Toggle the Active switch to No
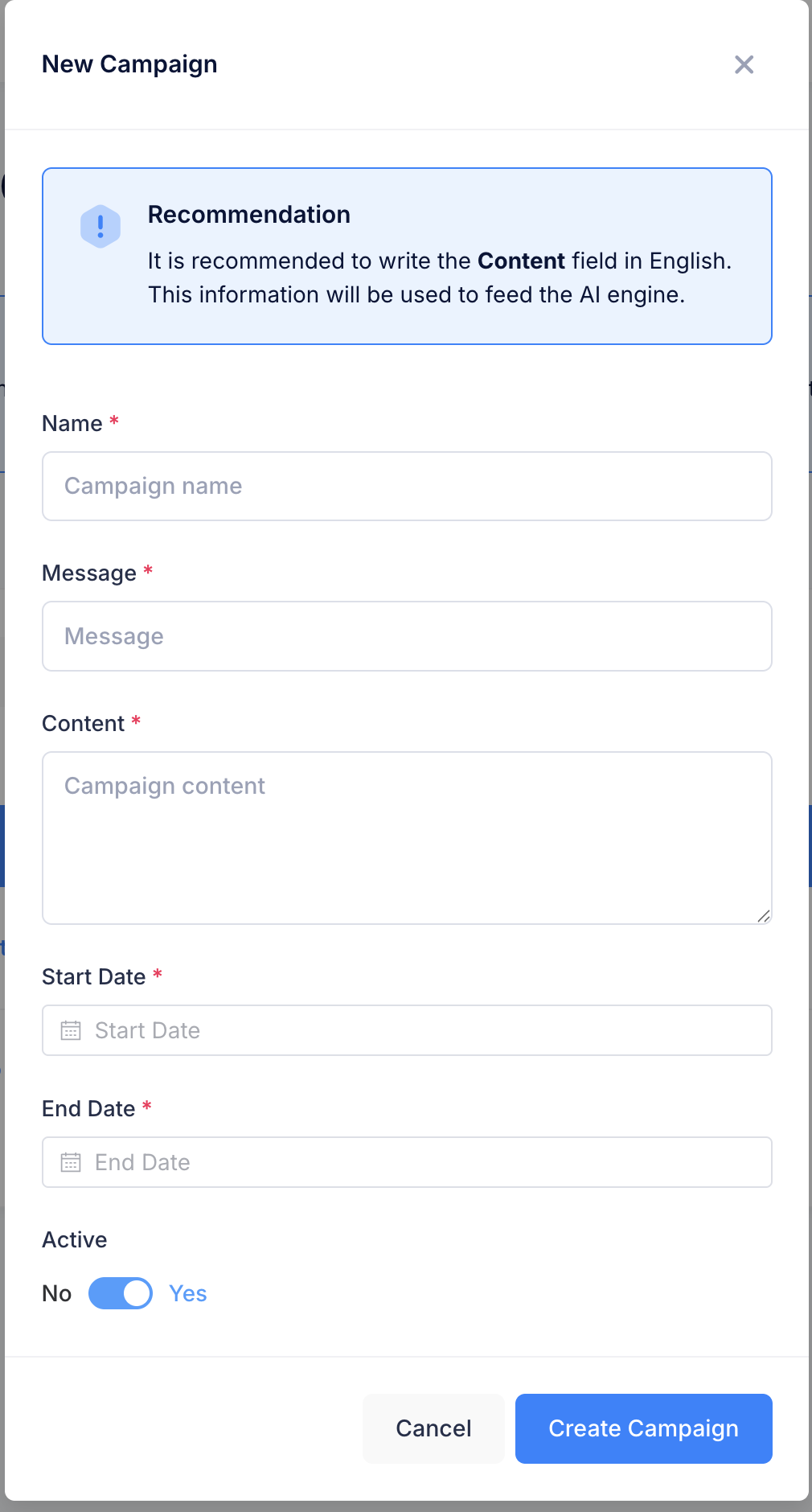 [x=121, y=1293]
